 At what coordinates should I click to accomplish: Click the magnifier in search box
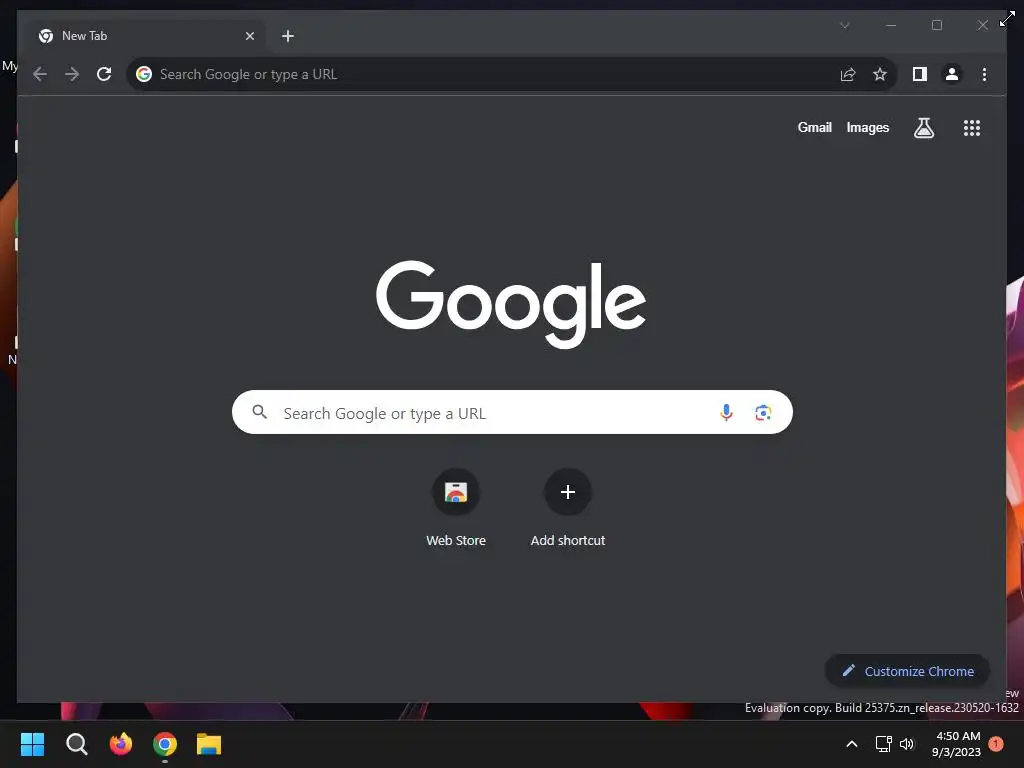259,412
